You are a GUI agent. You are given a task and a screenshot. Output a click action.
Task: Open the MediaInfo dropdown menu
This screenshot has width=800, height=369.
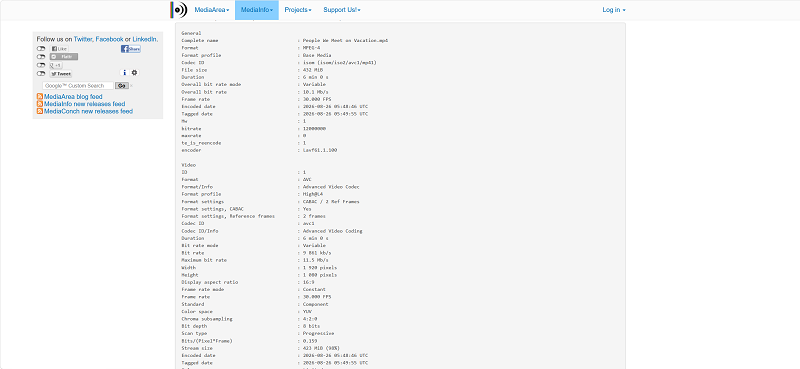pyautogui.click(x=257, y=10)
